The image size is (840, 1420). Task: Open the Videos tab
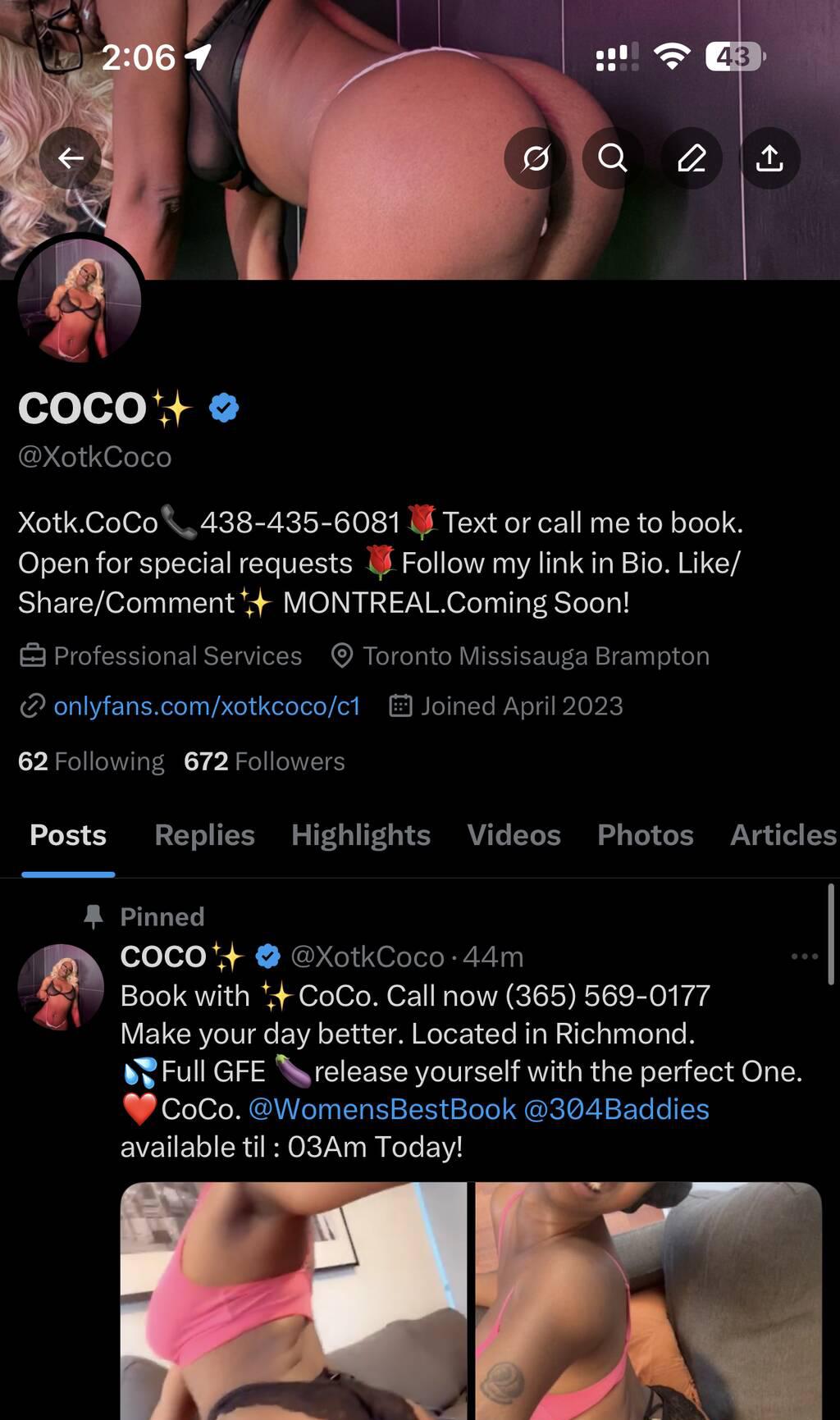point(514,835)
